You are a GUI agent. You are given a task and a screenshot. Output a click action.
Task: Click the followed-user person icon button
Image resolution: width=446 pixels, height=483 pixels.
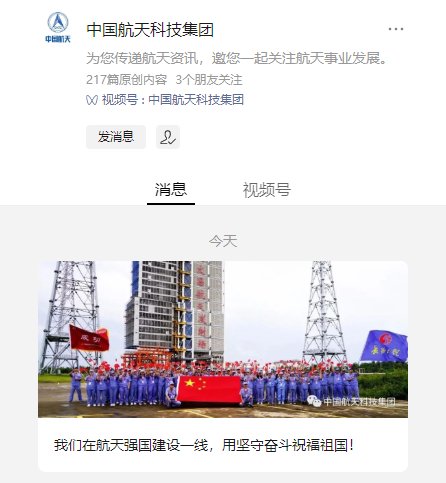point(168,137)
